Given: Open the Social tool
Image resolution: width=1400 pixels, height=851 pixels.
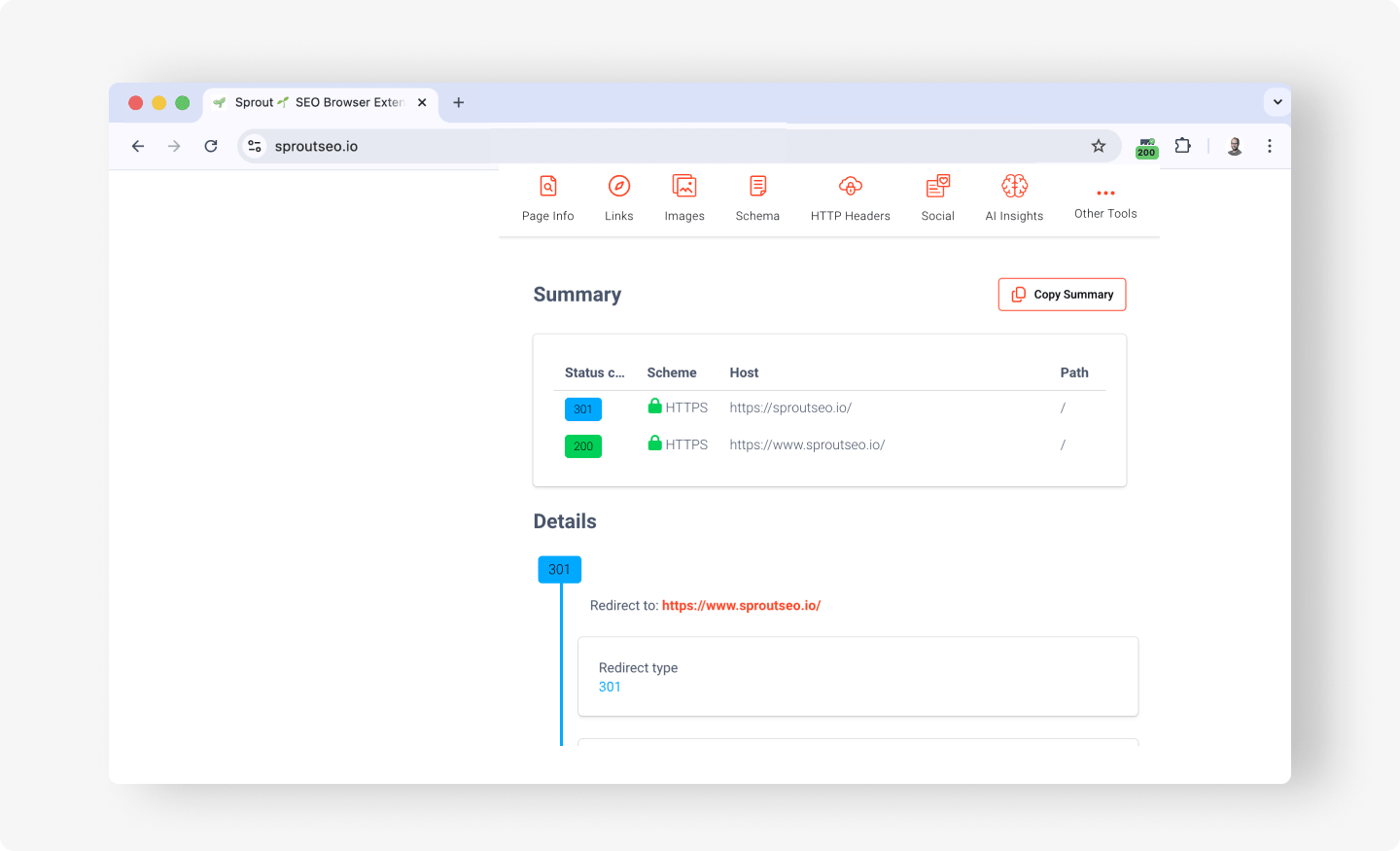Looking at the screenshot, I should (938, 198).
